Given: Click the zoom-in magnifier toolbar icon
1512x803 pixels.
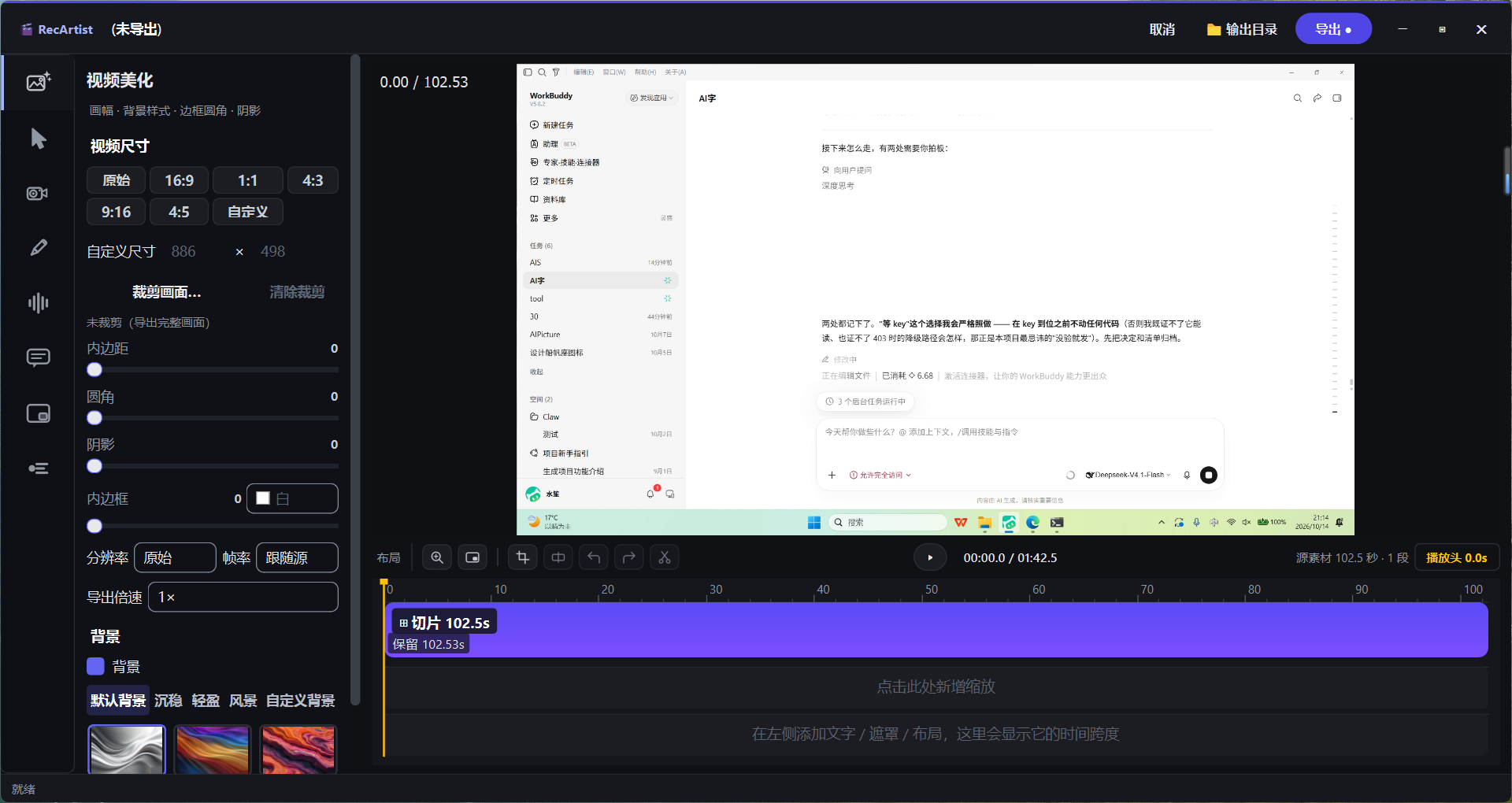Looking at the screenshot, I should point(437,557).
